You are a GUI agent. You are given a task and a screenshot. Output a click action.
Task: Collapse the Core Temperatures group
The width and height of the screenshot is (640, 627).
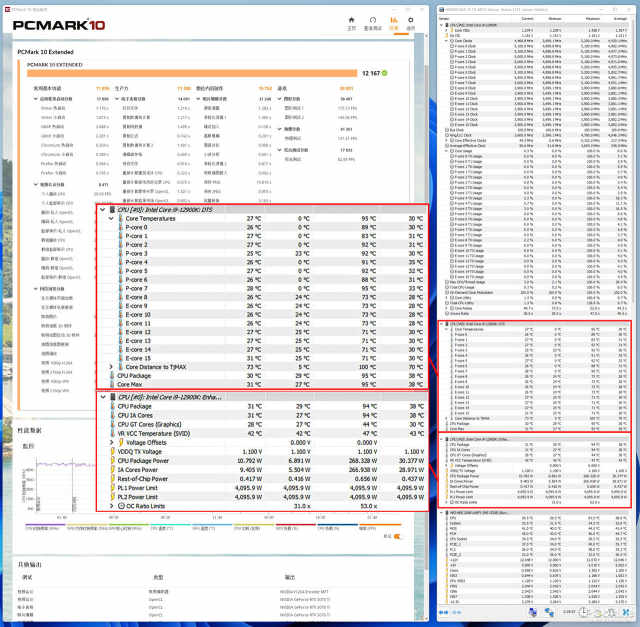(x=111, y=218)
